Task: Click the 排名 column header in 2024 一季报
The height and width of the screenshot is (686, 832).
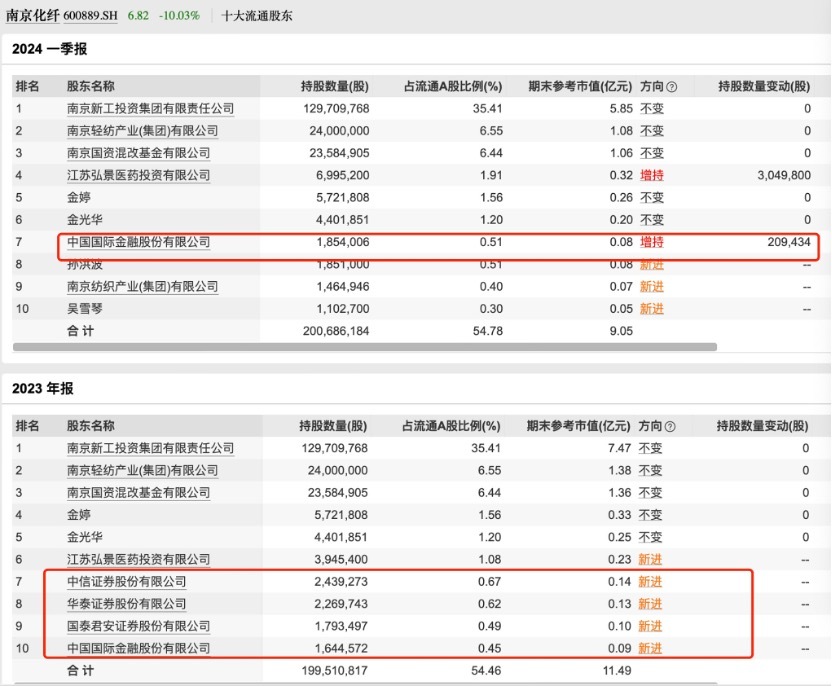Action: pyautogui.click(x=27, y=86)
